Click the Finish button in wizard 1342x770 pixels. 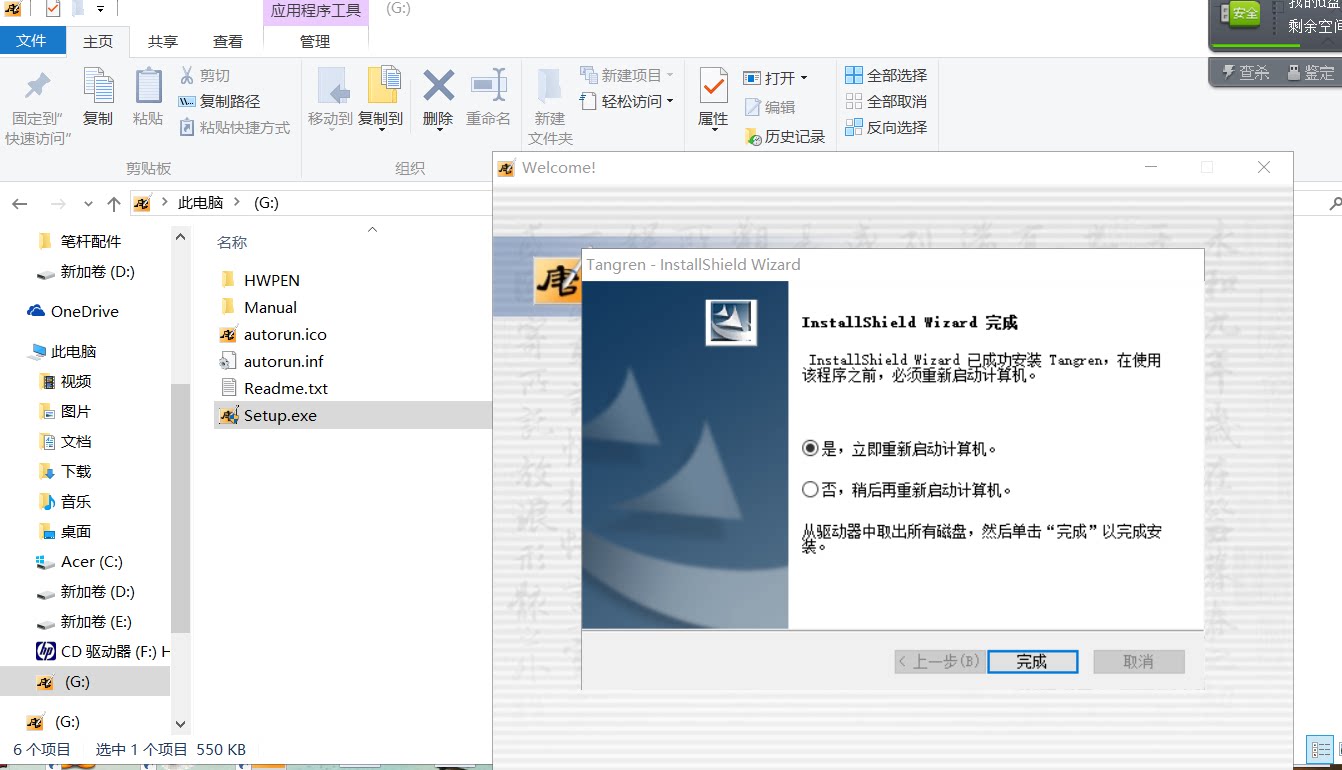click(1032, 662)
